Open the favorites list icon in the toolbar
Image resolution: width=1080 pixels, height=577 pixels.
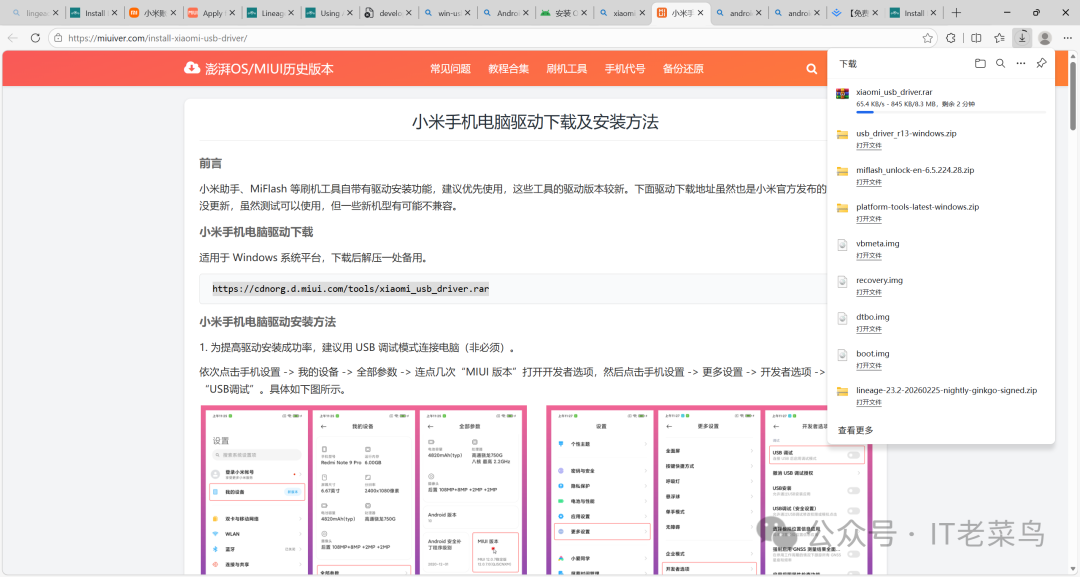click(1000, 37)
